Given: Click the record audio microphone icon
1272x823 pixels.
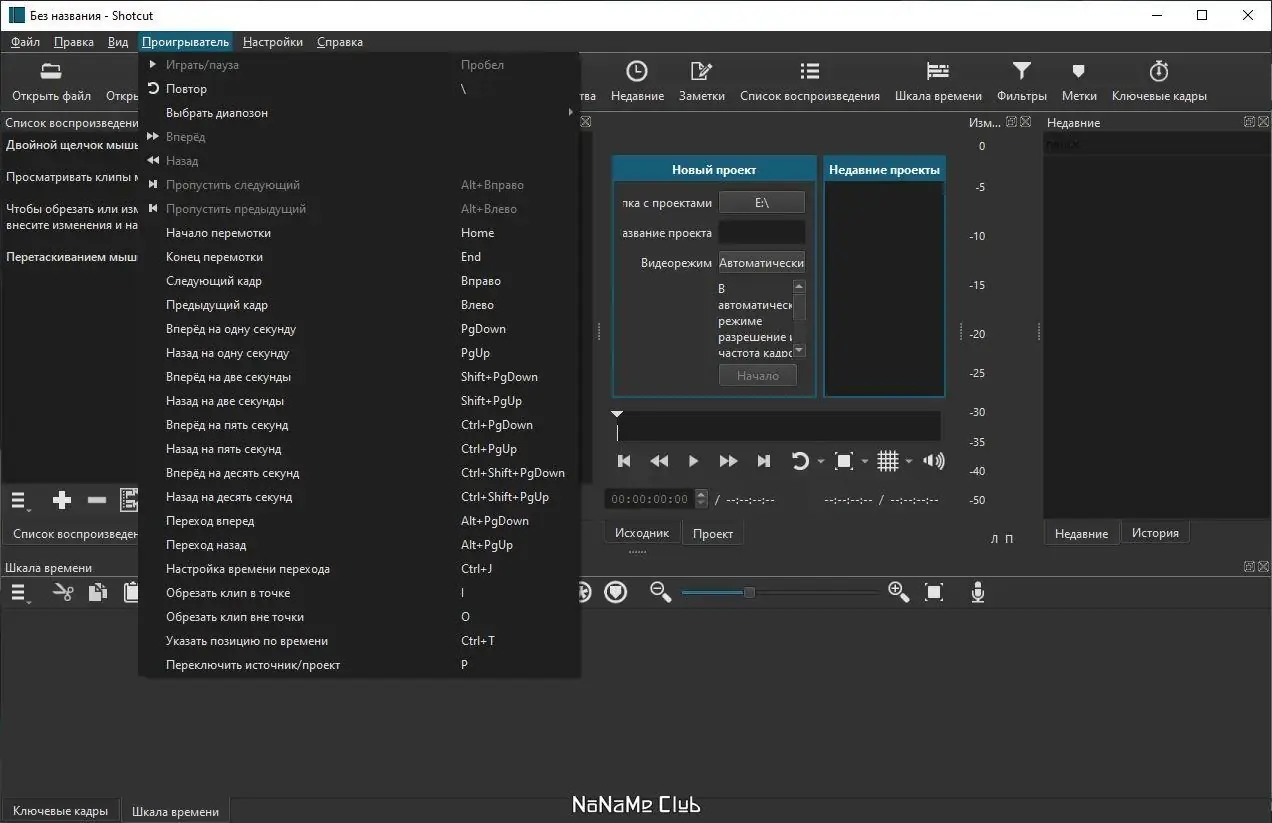Looking at the screenshot, I should click(978, 593).
